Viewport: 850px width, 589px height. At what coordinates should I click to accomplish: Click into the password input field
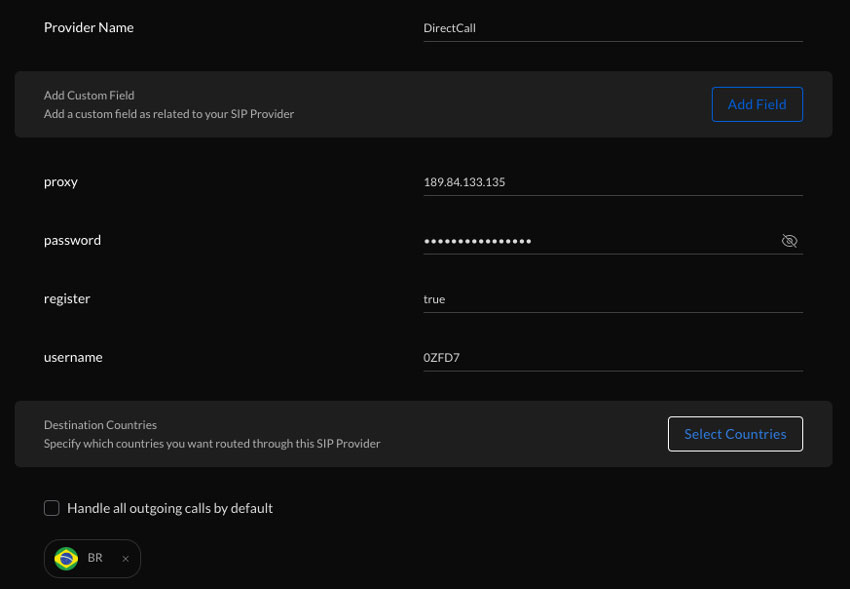(599, 241)
